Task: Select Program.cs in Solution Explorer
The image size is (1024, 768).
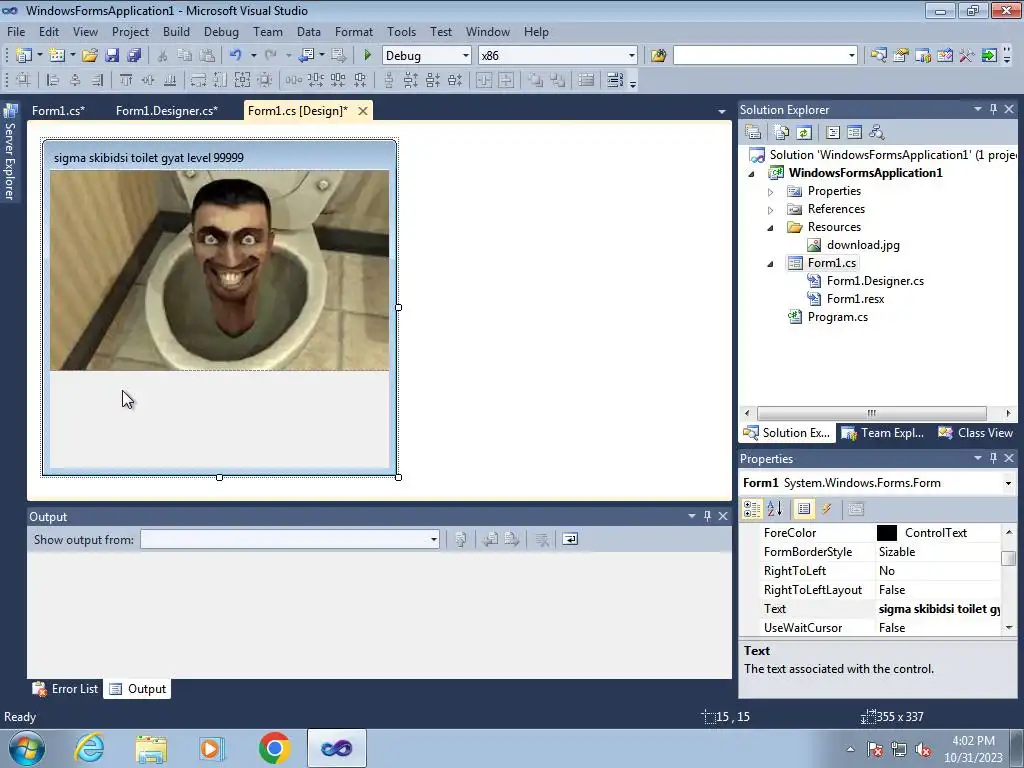Action: (x=837, y=317)
